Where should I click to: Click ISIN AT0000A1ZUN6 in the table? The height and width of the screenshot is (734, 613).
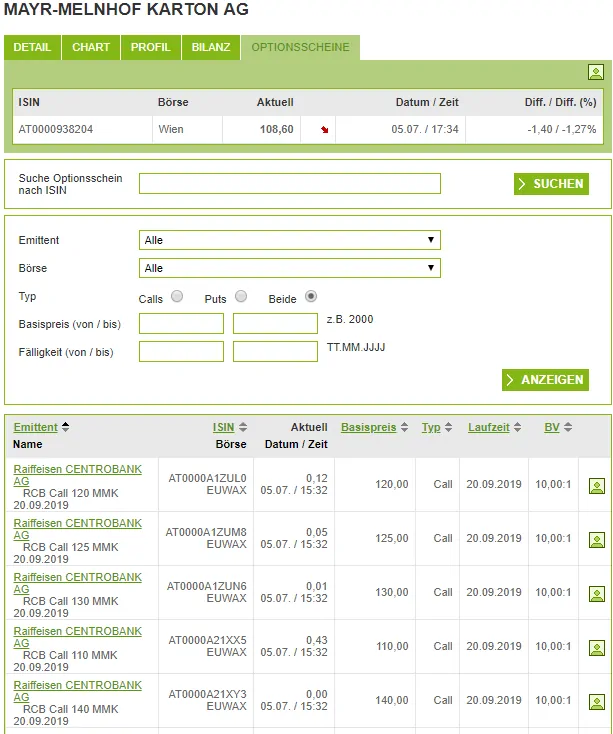(x=206, y=586)
